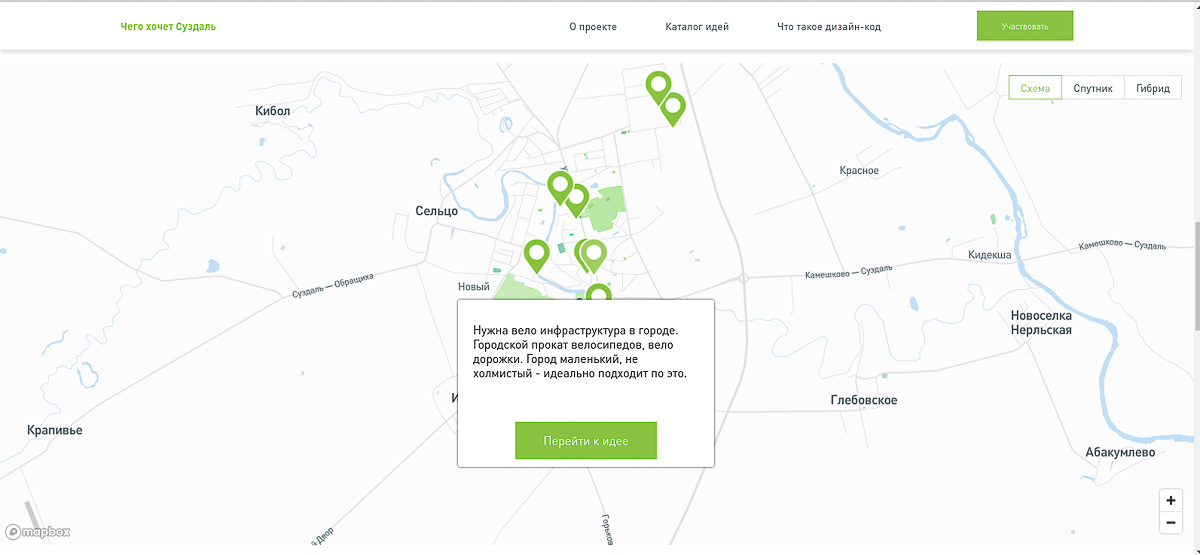Open the Mapbox logo link
The image size is (1200, 555).
pos(38,532)
